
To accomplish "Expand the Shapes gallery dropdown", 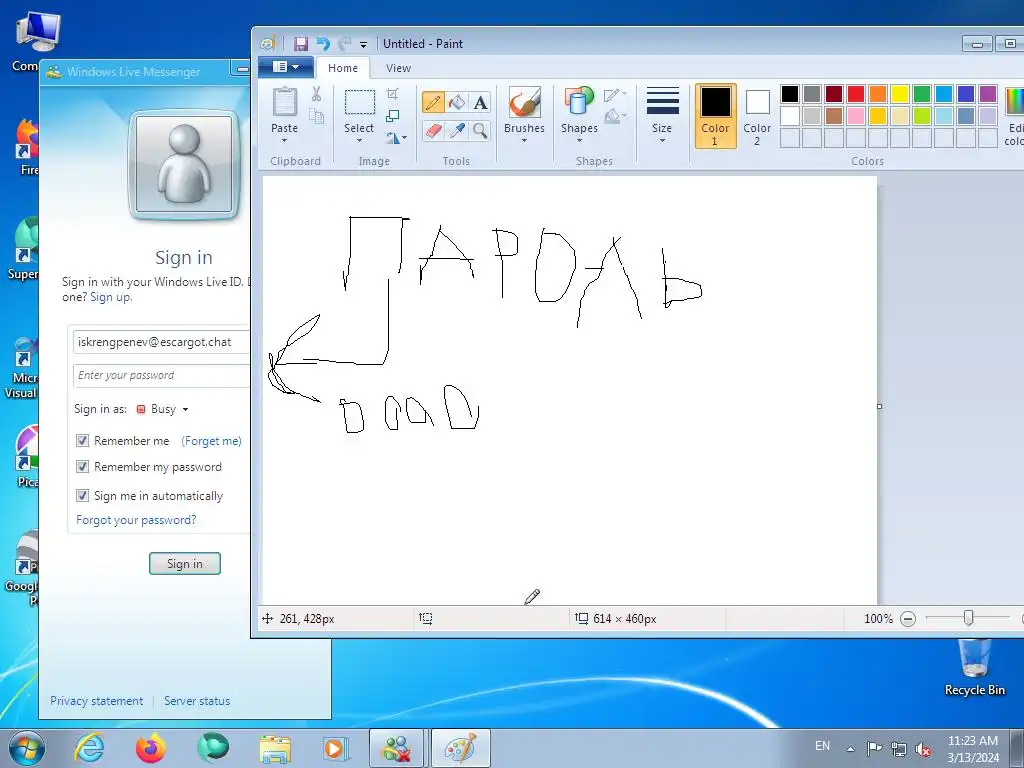I will [x=579, y=140].
